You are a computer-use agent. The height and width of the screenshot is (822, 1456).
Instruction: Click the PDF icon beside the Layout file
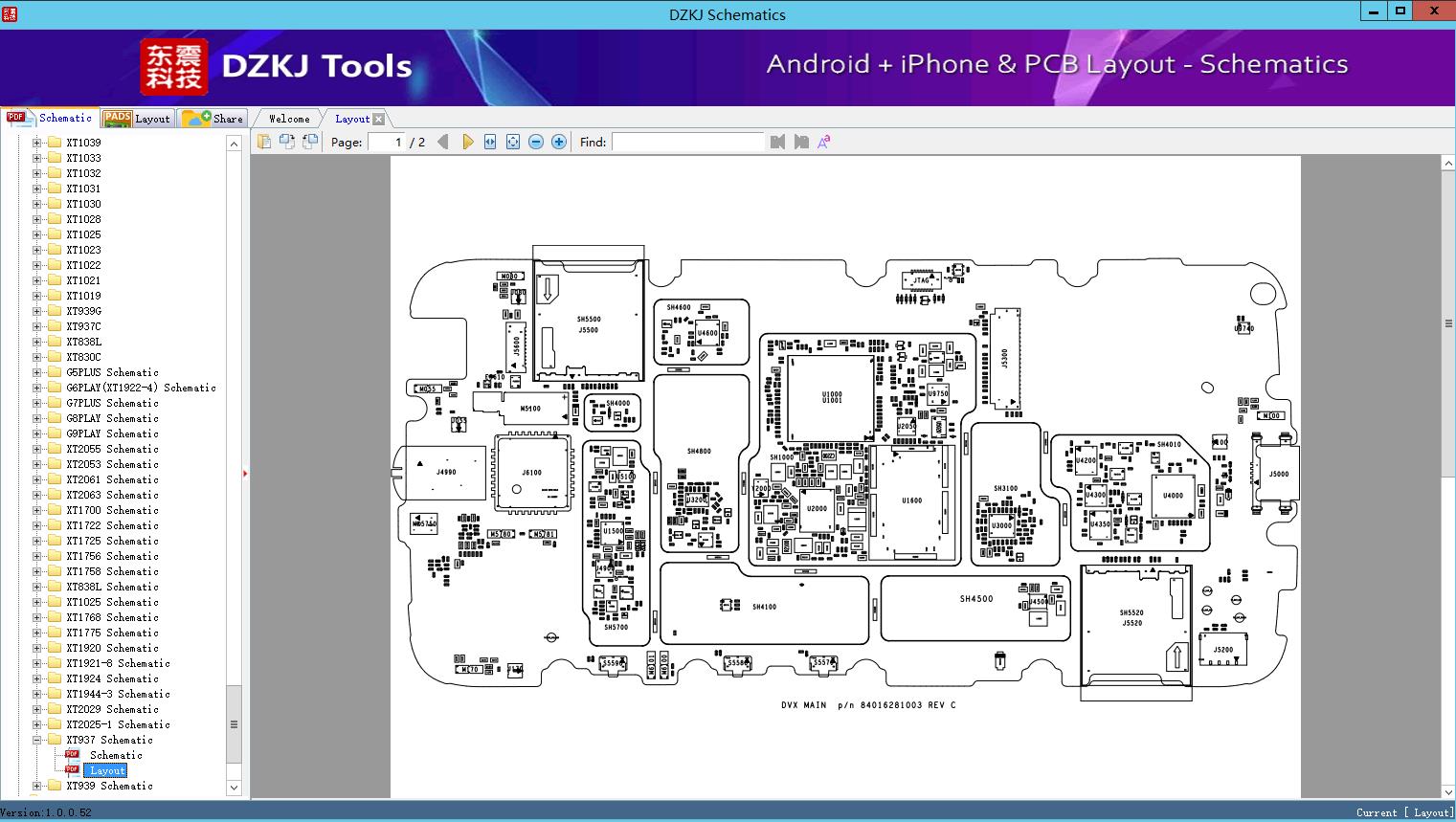click(72, 769)
